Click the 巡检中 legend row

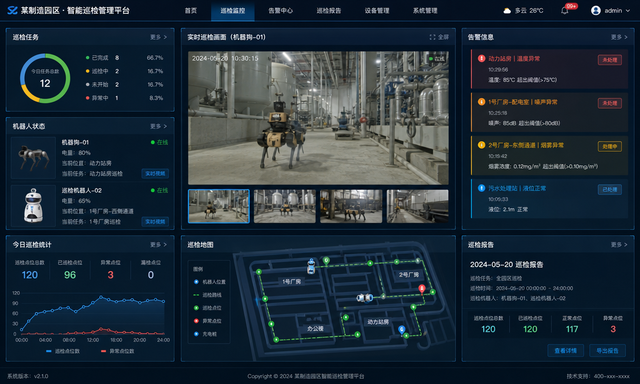click(124, 71)
